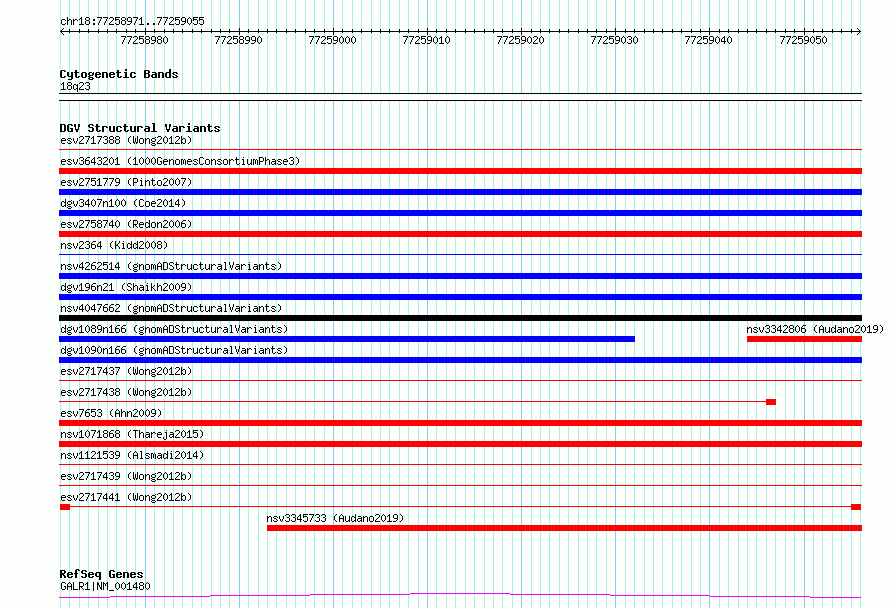890x608 pixels.
Task: Click the esv2717437 (Wong2012b) label
Action: point(126,371)
